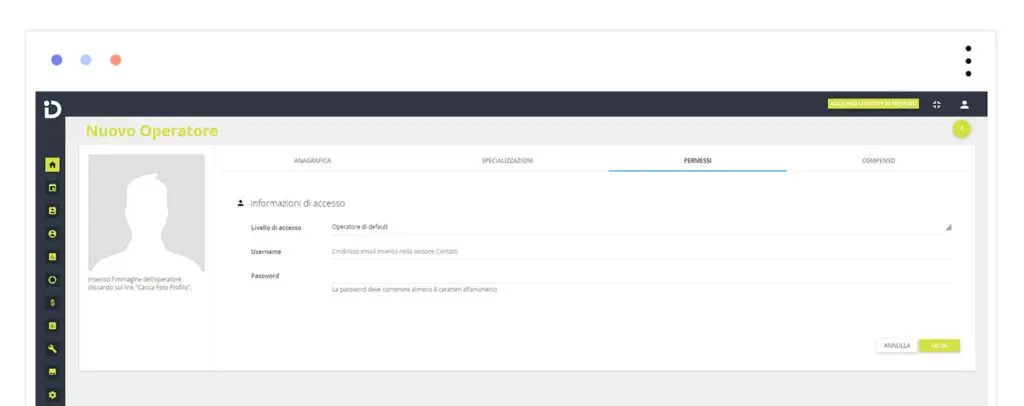Screen dimensions: 1024x406
Task: Open the wrench tools icon in sidebar
Action: [x=52, y=349]
